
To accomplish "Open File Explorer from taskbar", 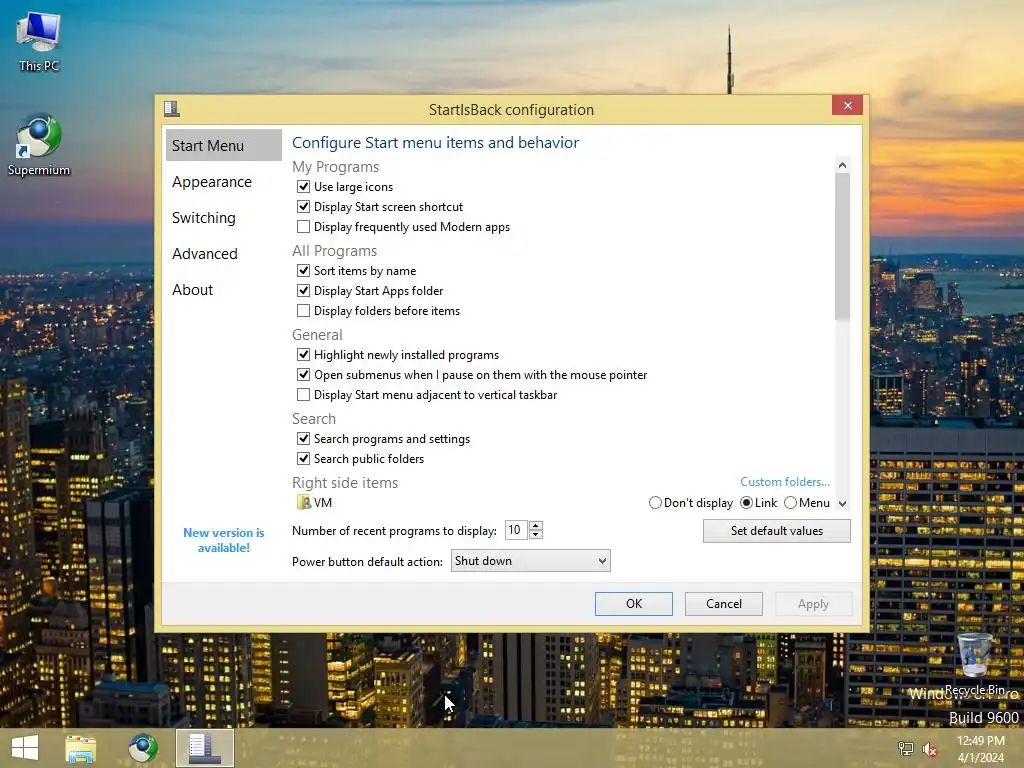I will (x=80, y=748).
